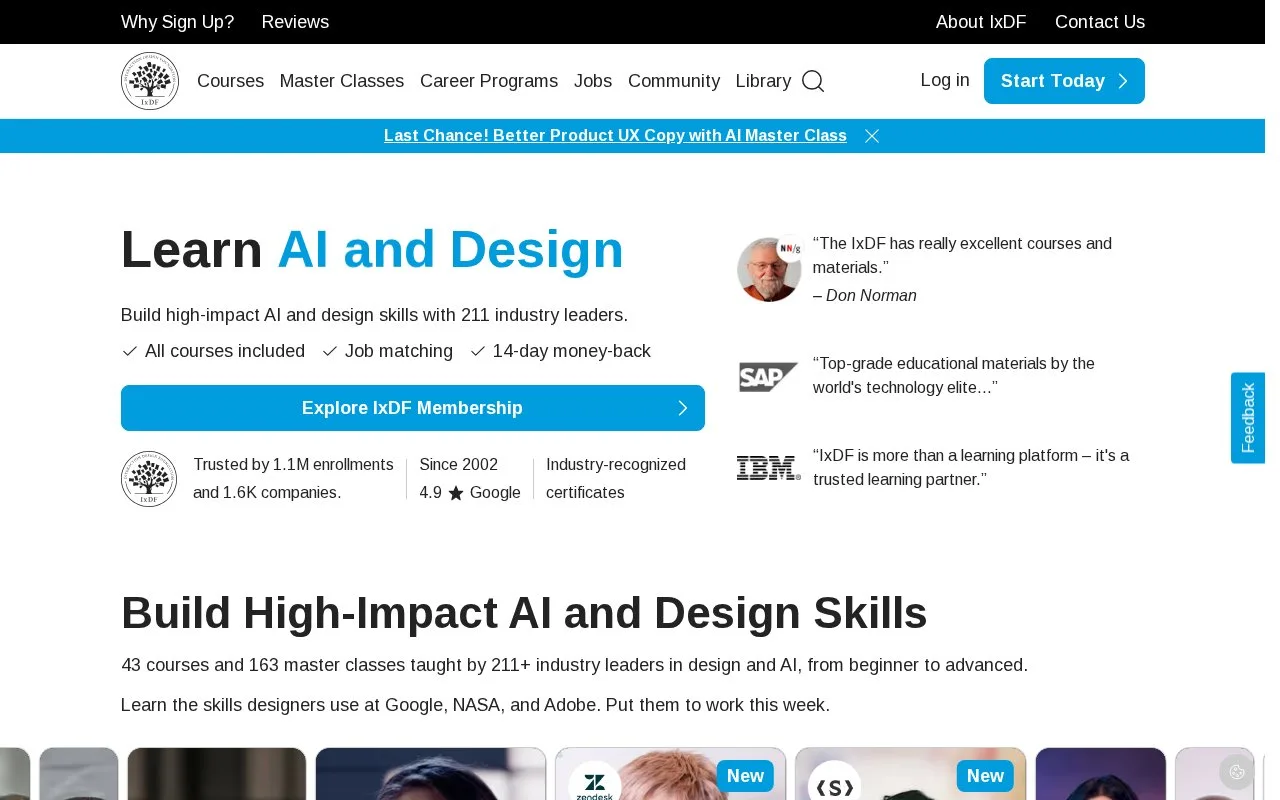
Task: Click Don Norman's avatar photo
Action: click(x=769, y=270)
